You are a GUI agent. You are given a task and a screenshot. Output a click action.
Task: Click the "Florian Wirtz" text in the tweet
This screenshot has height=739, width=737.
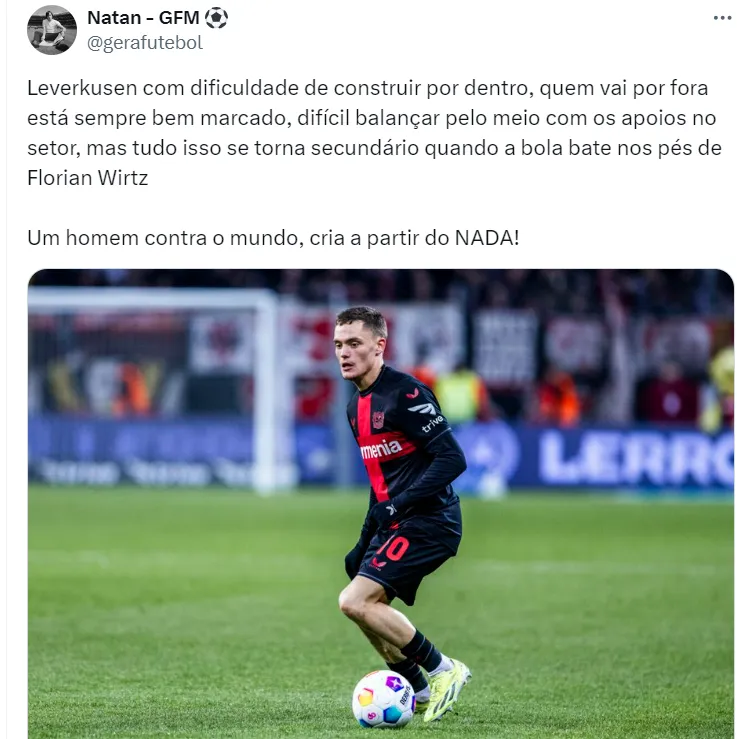pos(88,178)
